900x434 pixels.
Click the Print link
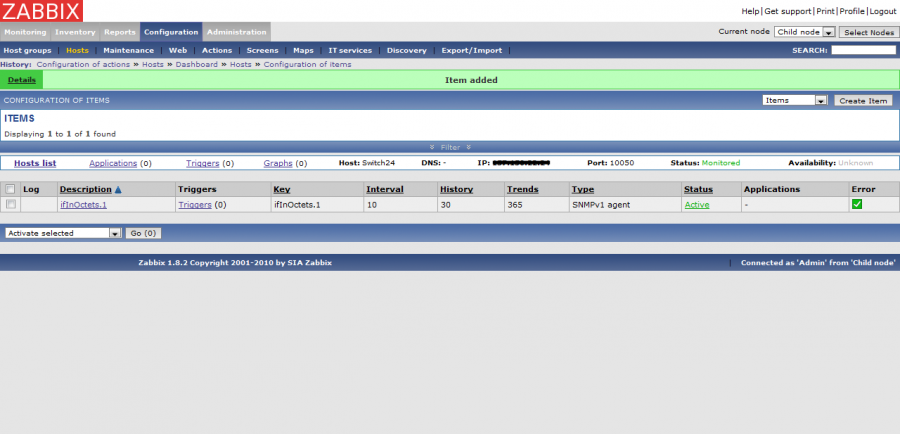point(825,11)
